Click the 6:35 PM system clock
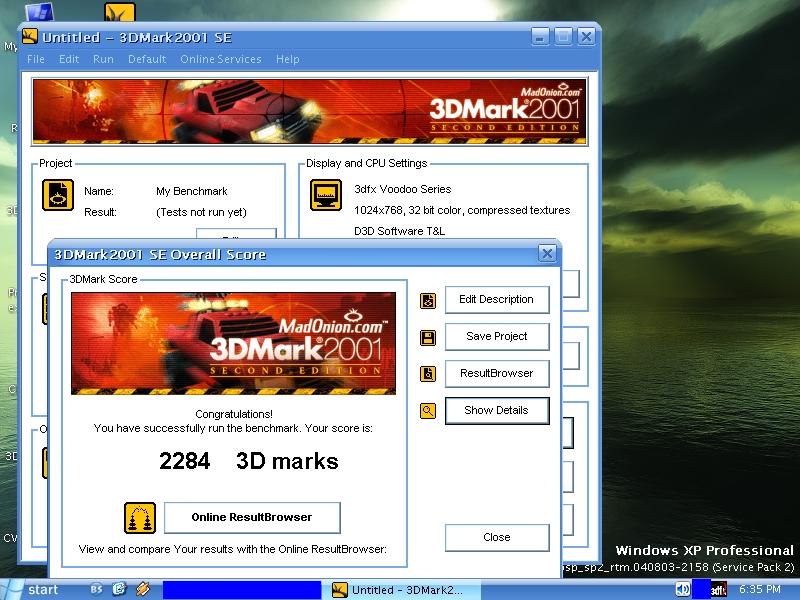This screenshot has width=800, height=600. coord(760,589)
